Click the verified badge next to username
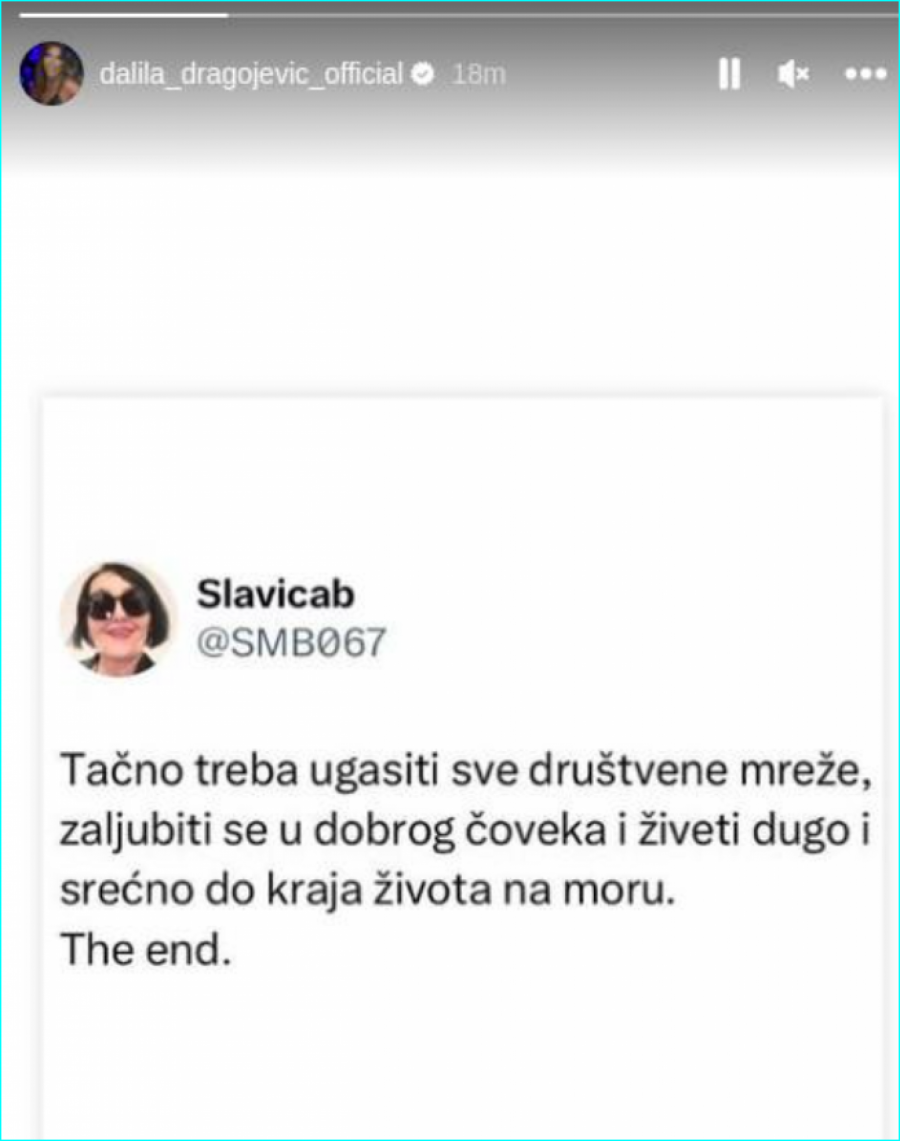900x1141 pixels. [423, 73]
